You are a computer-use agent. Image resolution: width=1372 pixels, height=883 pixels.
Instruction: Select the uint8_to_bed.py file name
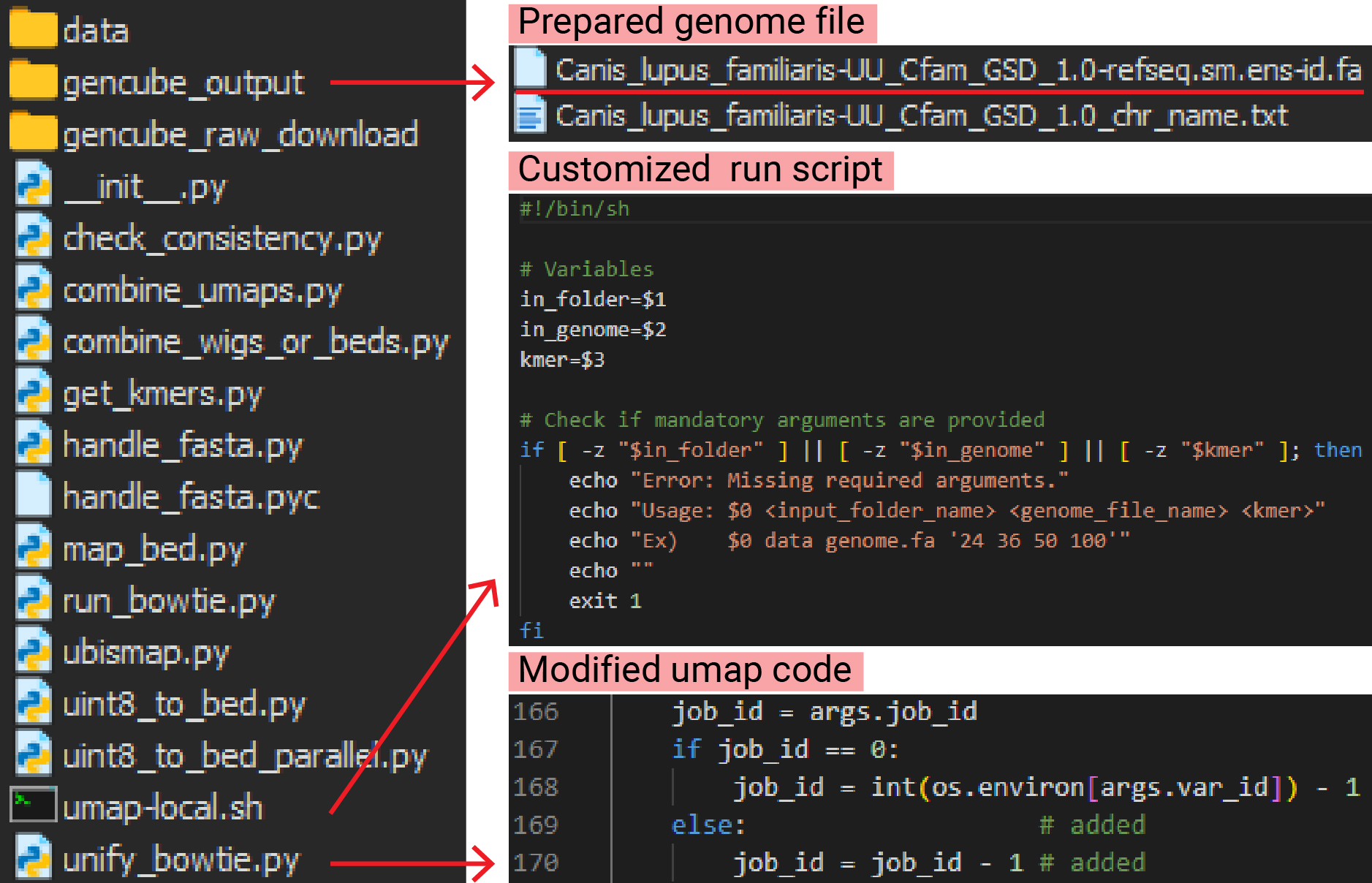[184, 705]
